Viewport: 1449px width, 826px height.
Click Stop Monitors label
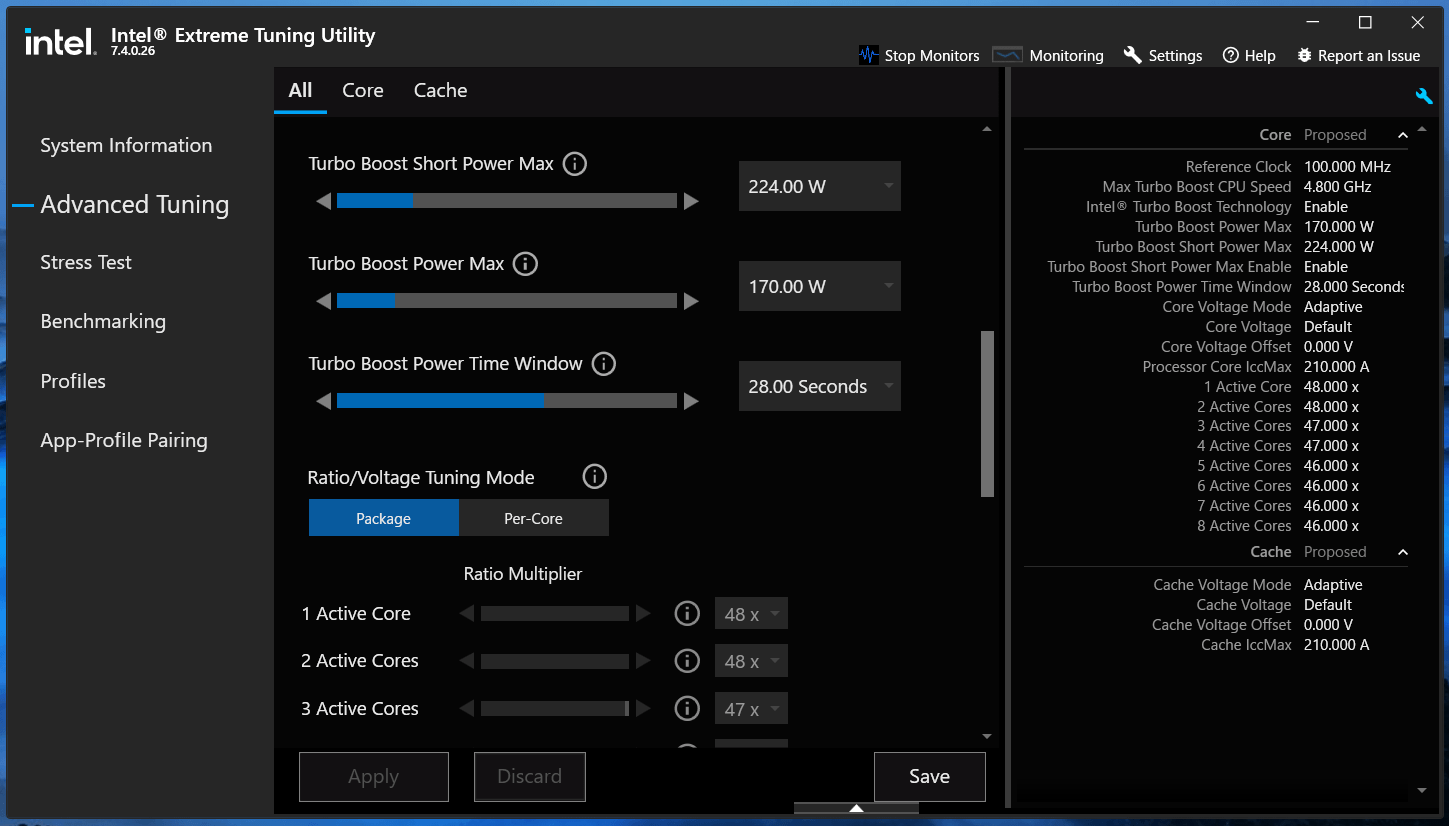click(932, 56)
